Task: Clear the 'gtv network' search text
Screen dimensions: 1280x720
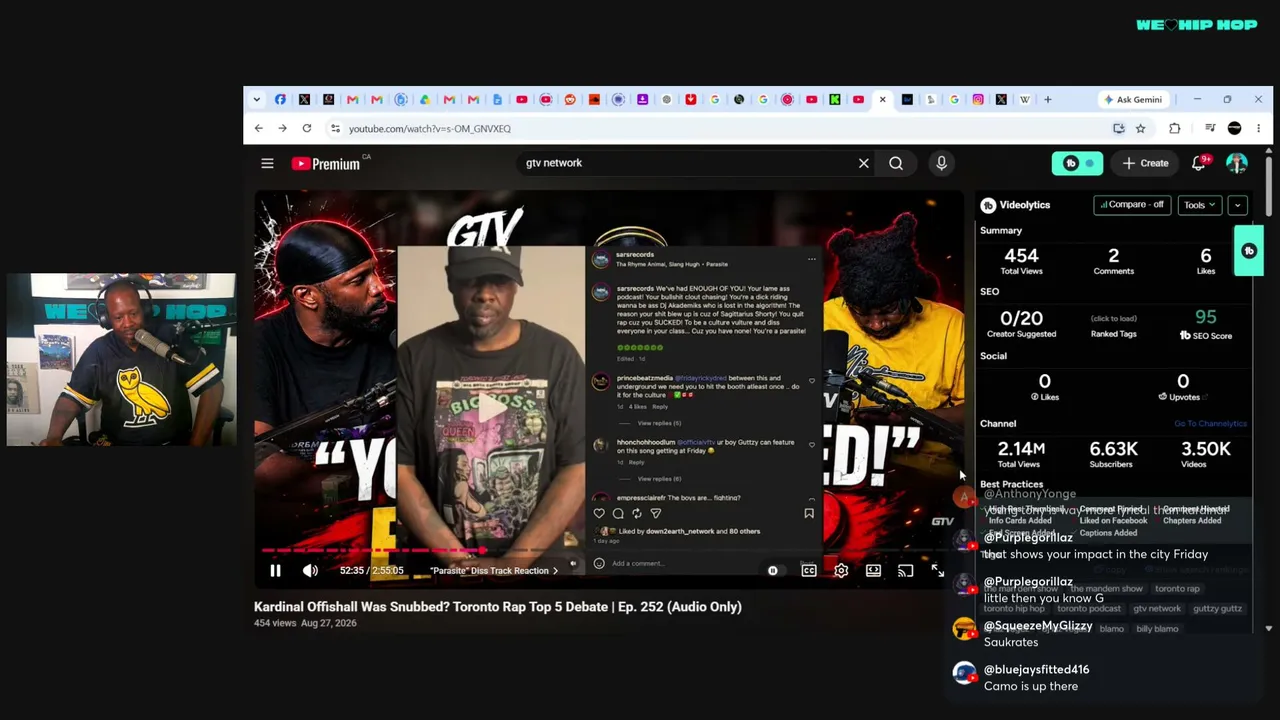Action: pyautogui.click(x=864, y=163)
